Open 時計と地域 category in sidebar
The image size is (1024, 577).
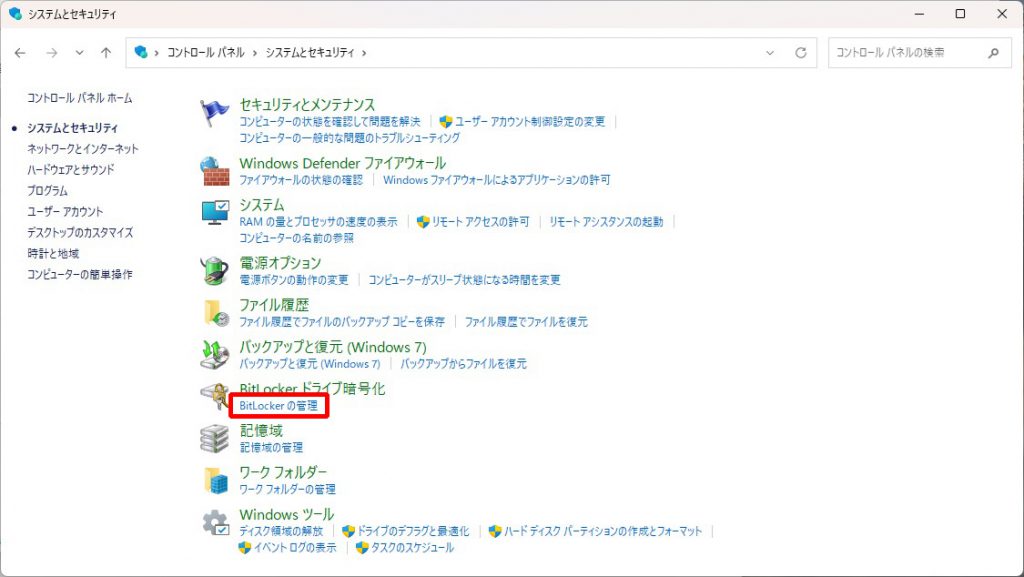pyautogui.click(x=53, y=253)
